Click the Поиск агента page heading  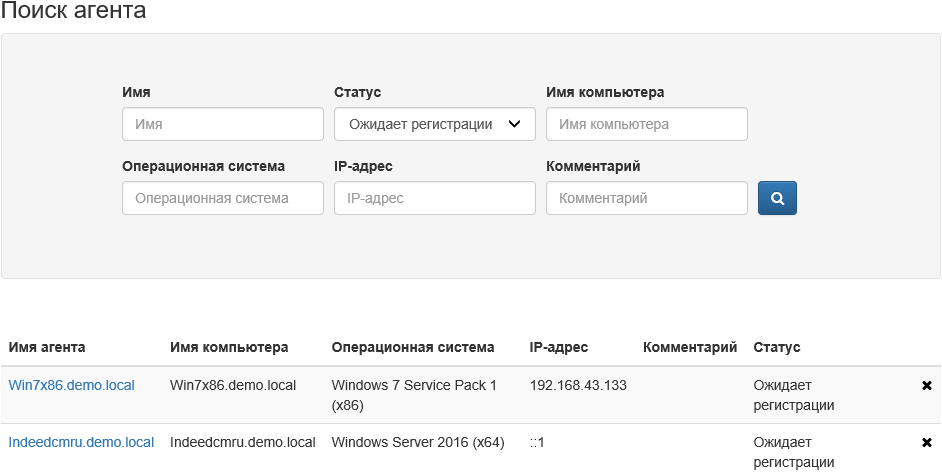73,12
